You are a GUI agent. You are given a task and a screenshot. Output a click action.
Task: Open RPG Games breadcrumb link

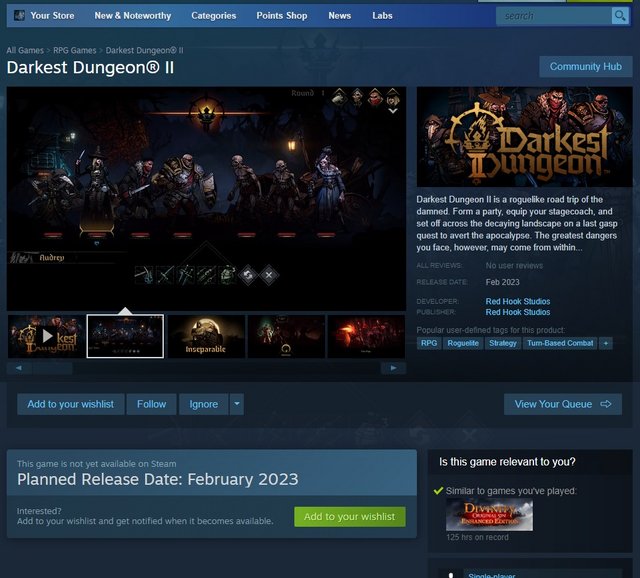(x=75, y=50)
